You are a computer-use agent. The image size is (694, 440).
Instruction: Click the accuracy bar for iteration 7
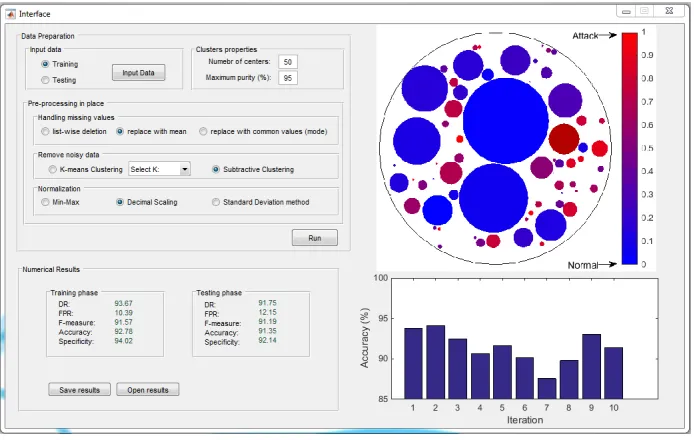click(x=547, y=389)
